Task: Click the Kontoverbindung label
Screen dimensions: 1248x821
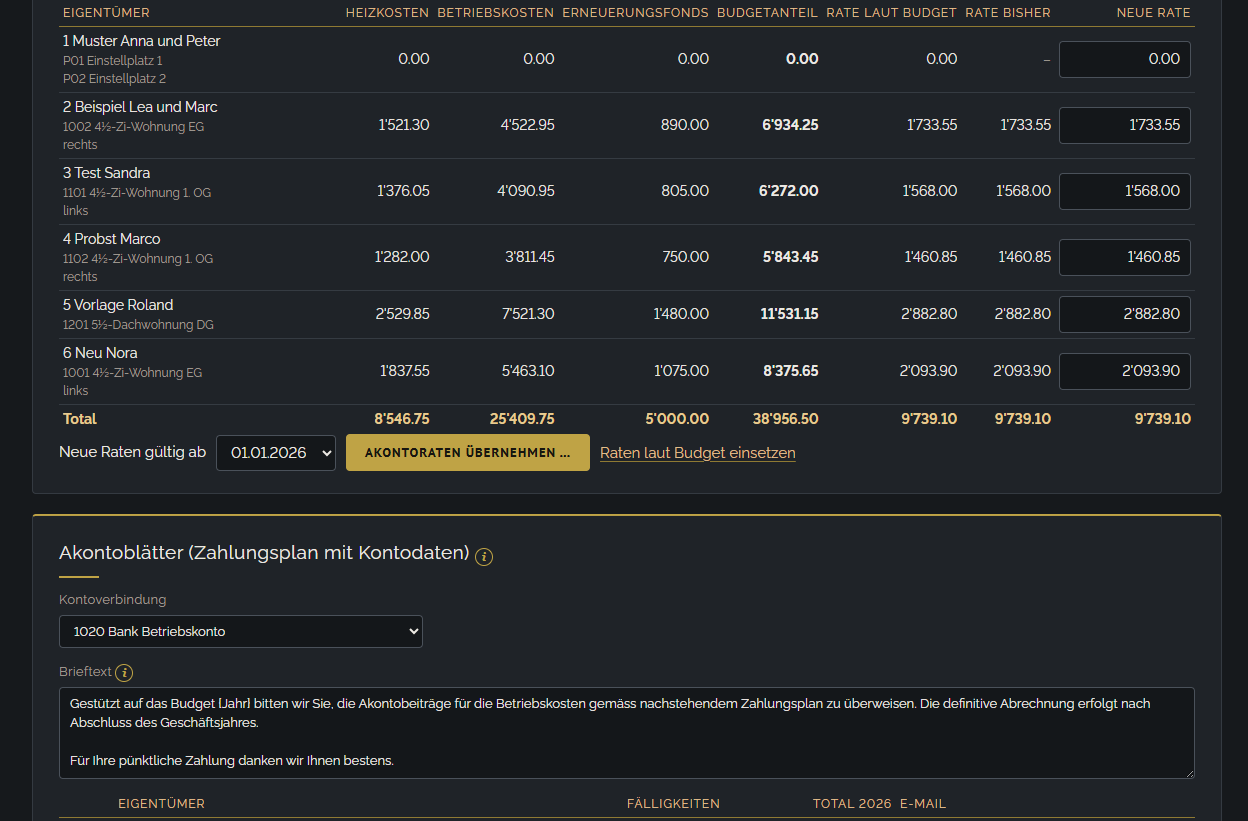Action: (113, 600)
